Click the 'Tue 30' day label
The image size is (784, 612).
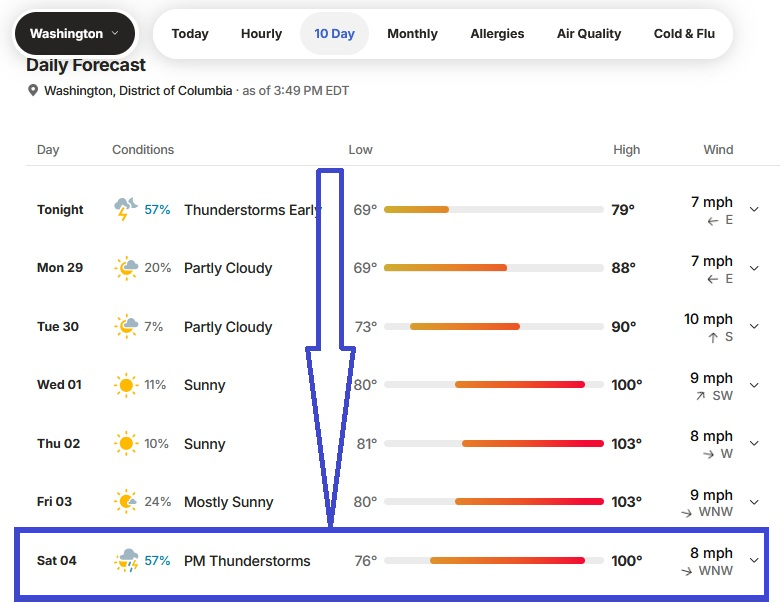click(x=58, y=326)
